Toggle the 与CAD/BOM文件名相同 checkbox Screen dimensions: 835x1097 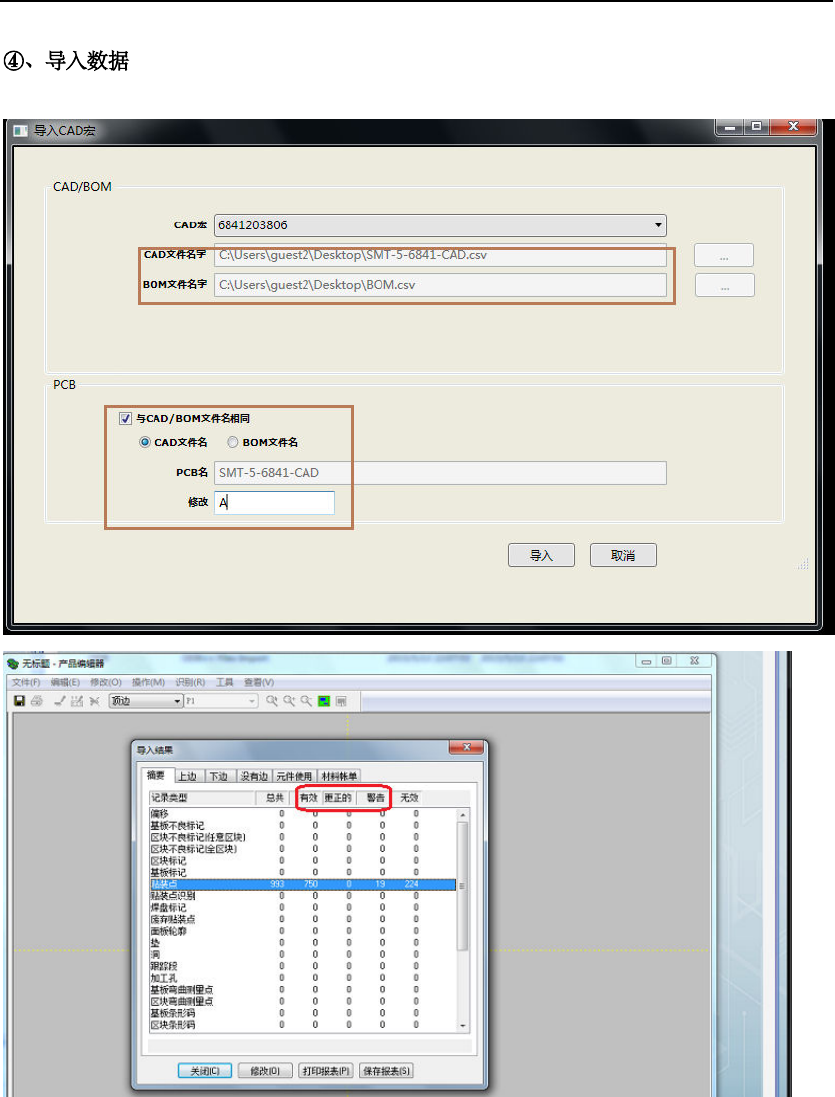click(x=125, y=418)
